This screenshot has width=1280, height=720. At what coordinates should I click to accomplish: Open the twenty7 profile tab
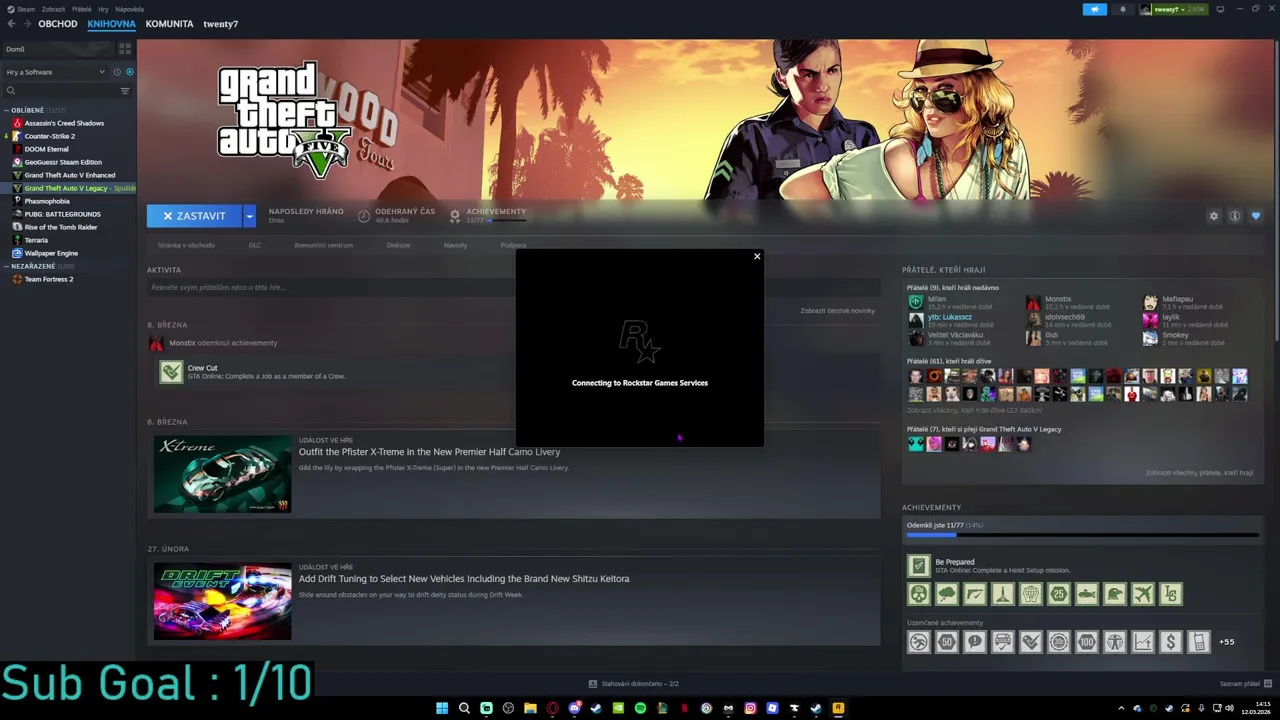tap(220, 23)
